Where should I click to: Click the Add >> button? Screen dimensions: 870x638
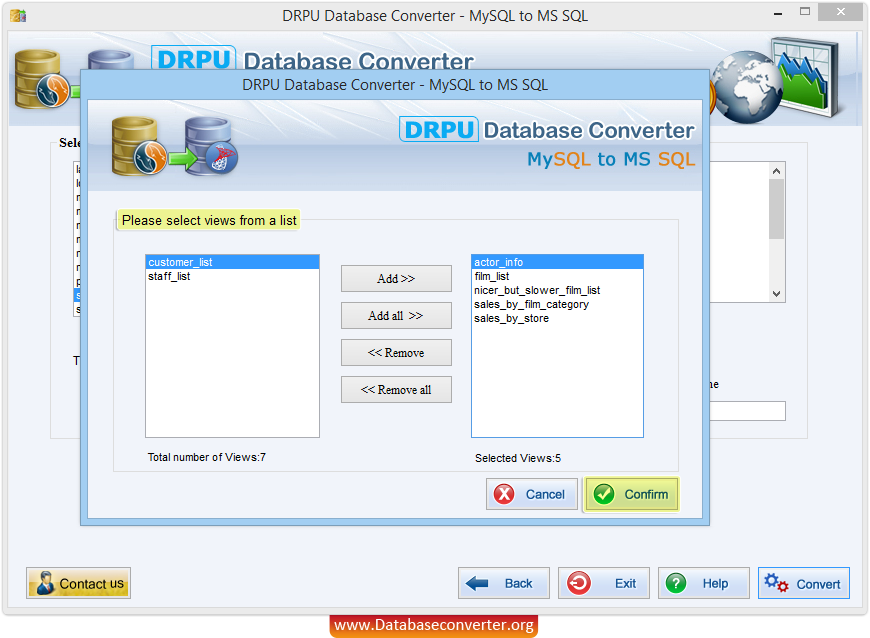pos(396,279)
